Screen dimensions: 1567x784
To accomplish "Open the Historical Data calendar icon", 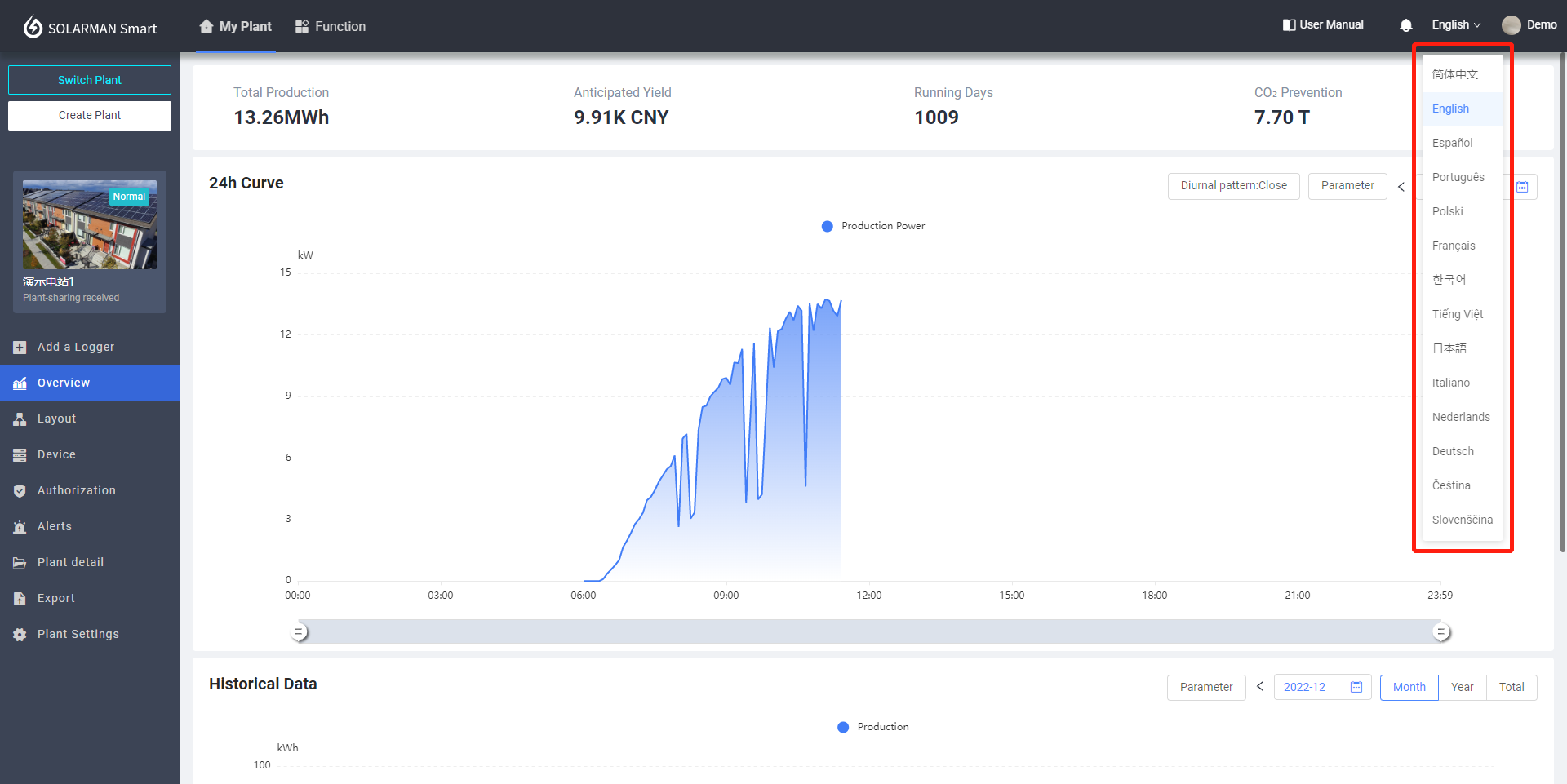I will point(1356,688).
